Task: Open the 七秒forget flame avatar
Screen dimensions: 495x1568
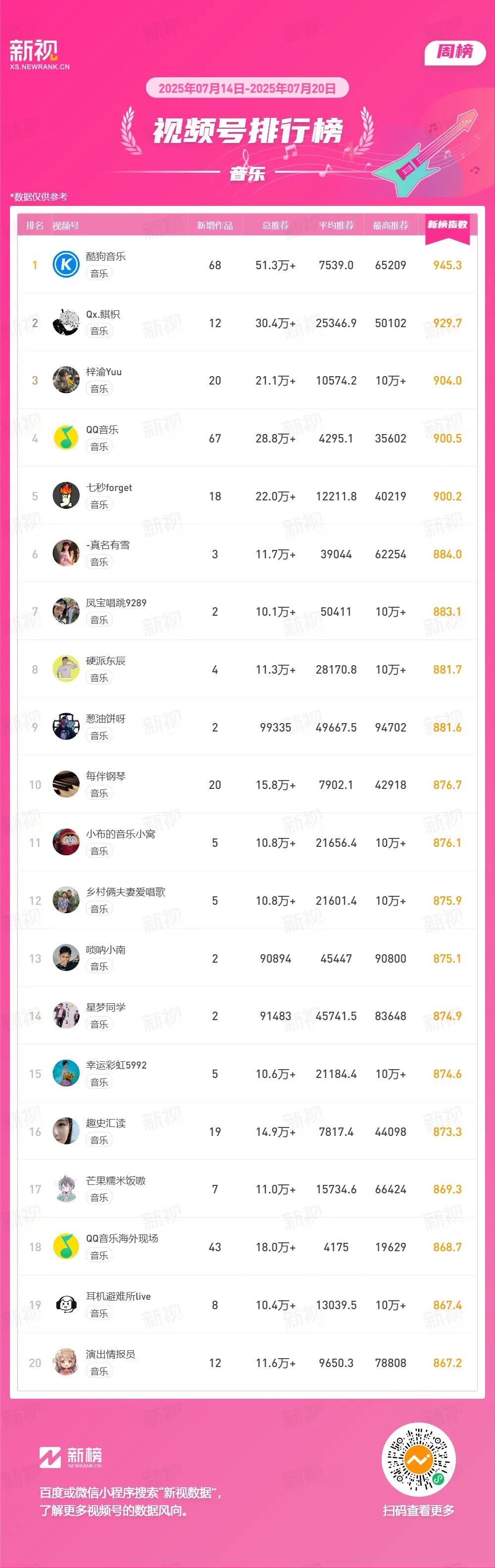Action: click(x=66, y=495)
